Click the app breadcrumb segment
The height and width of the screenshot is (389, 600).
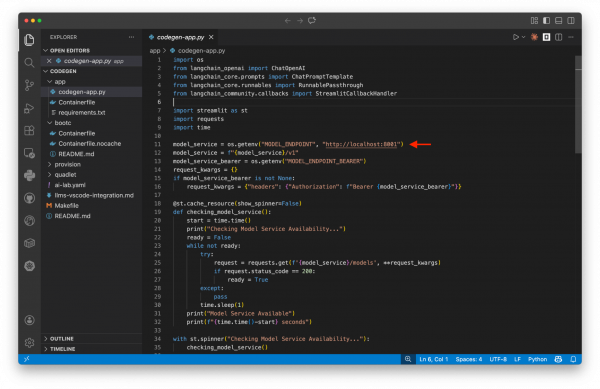coord(155,50)
